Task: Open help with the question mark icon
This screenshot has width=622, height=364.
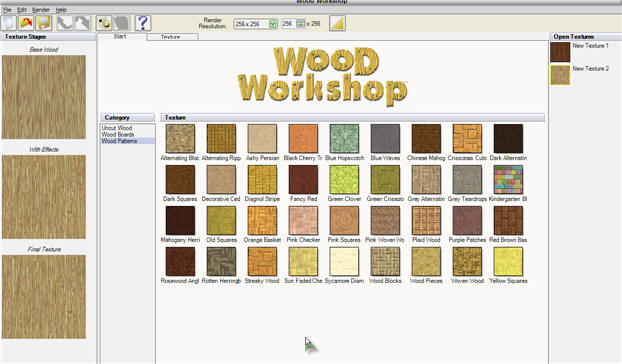Action: 143,23
